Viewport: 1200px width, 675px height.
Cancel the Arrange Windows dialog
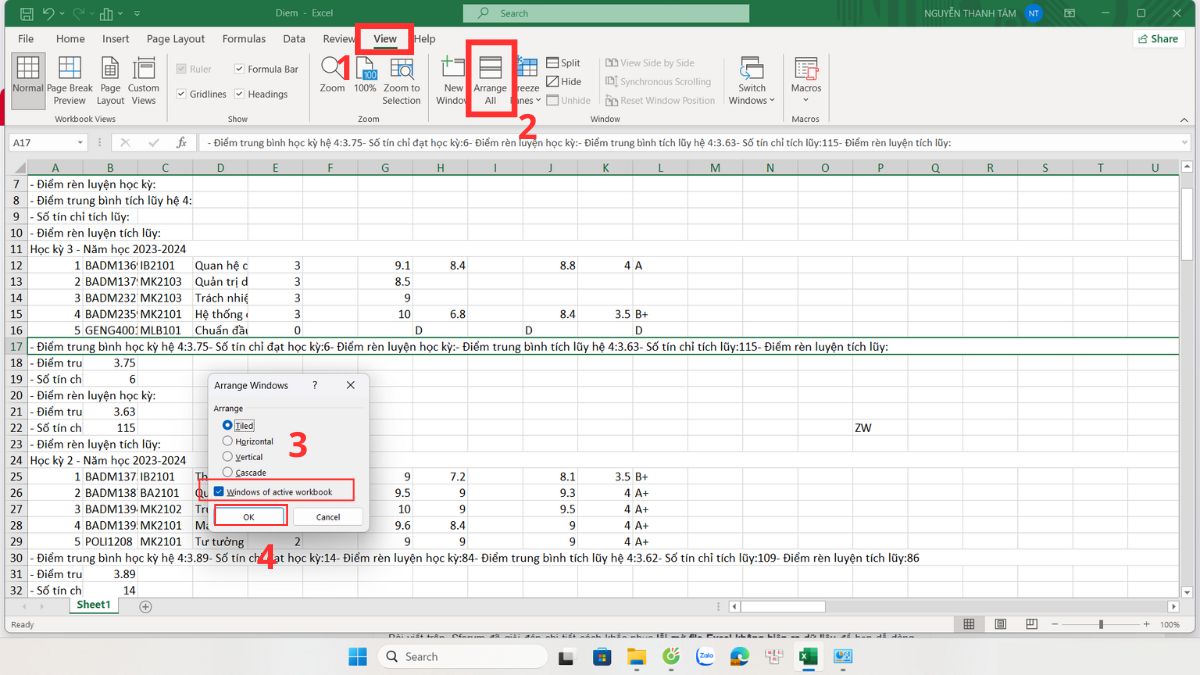coord(328,517)
